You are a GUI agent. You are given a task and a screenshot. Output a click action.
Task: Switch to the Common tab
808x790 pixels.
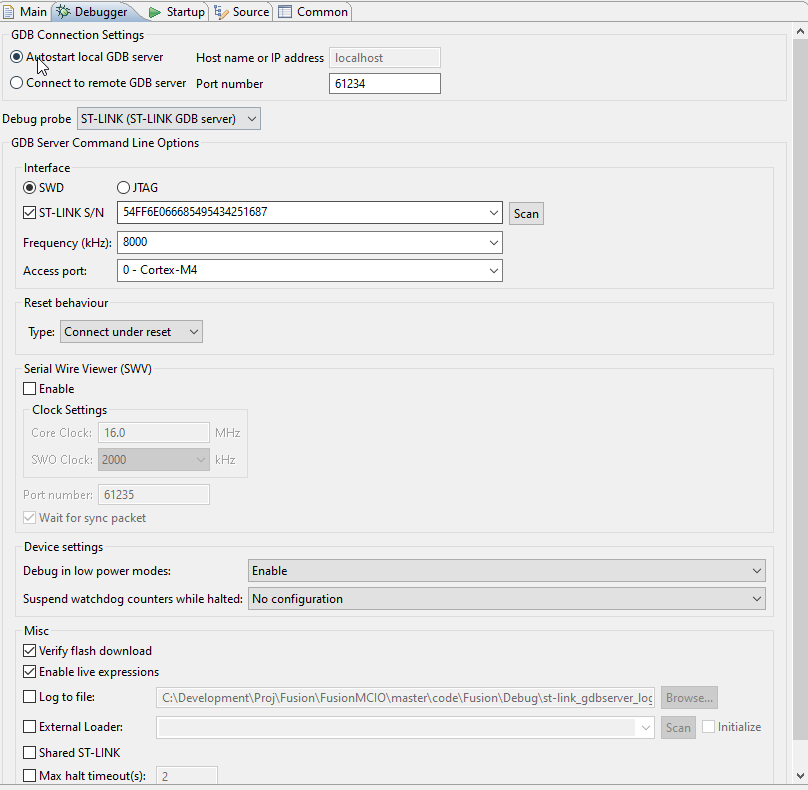tap(313, 12)
